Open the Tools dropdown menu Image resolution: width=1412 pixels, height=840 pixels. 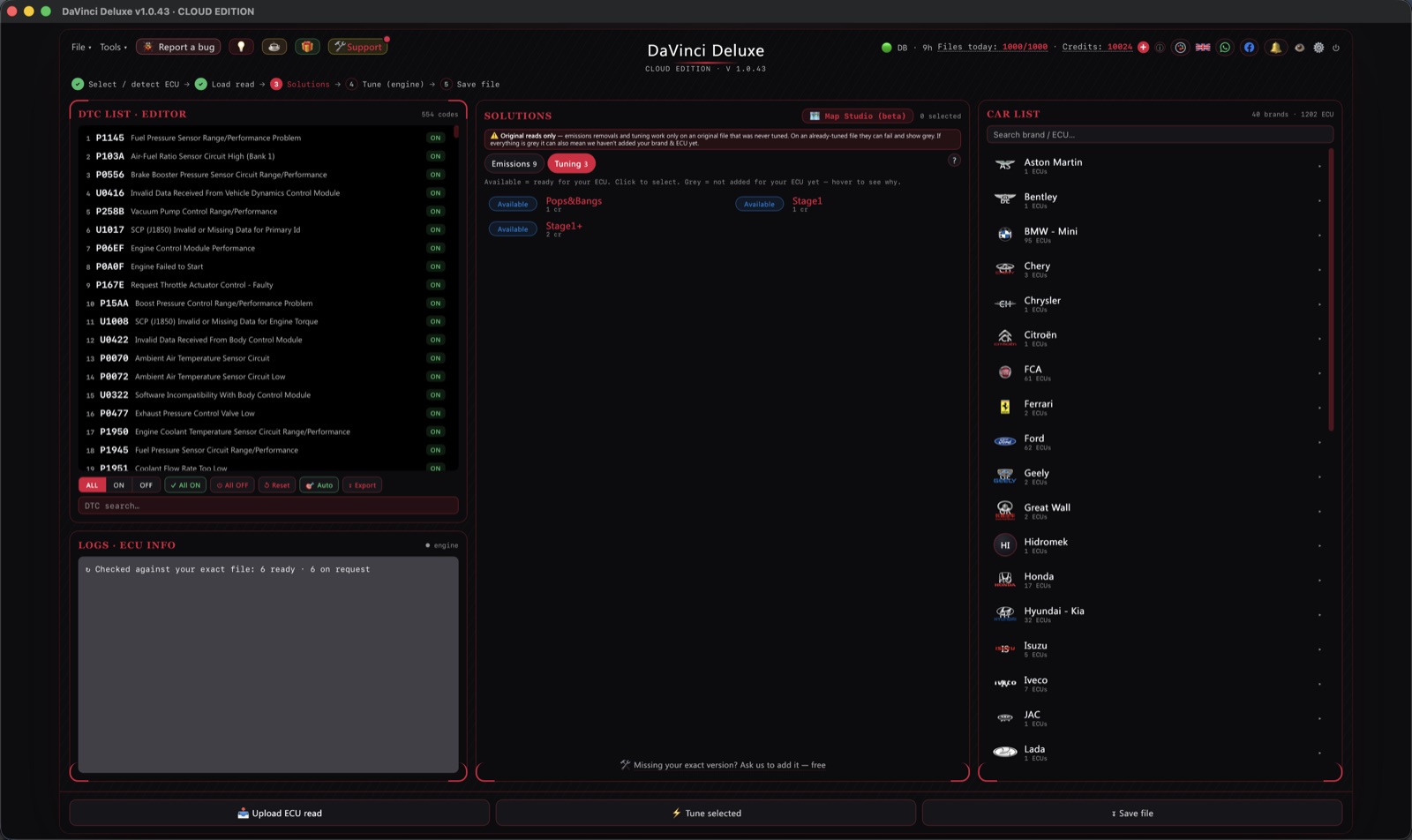click(x=113, y=47)
